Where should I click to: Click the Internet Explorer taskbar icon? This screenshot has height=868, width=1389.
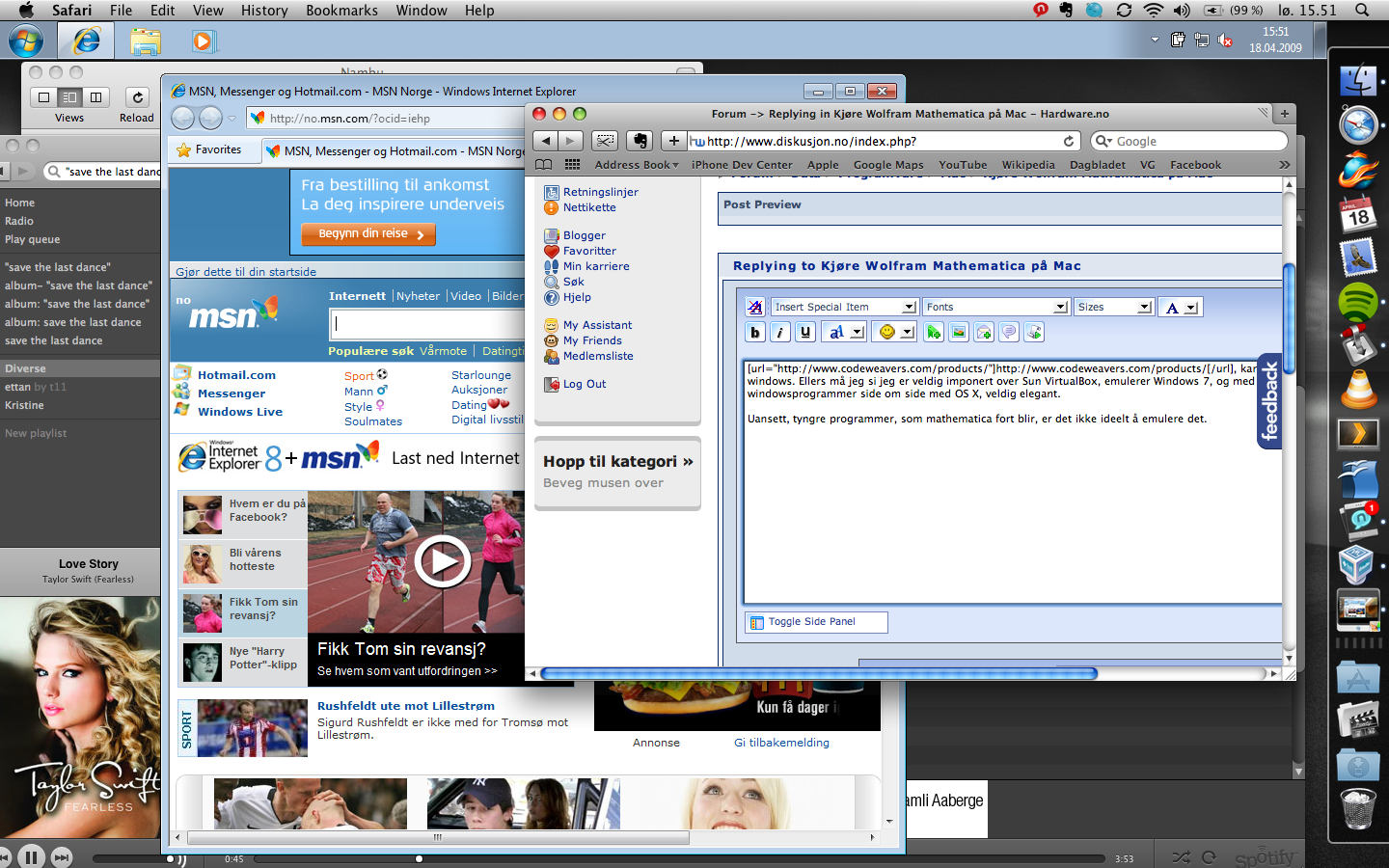[86, 41]
